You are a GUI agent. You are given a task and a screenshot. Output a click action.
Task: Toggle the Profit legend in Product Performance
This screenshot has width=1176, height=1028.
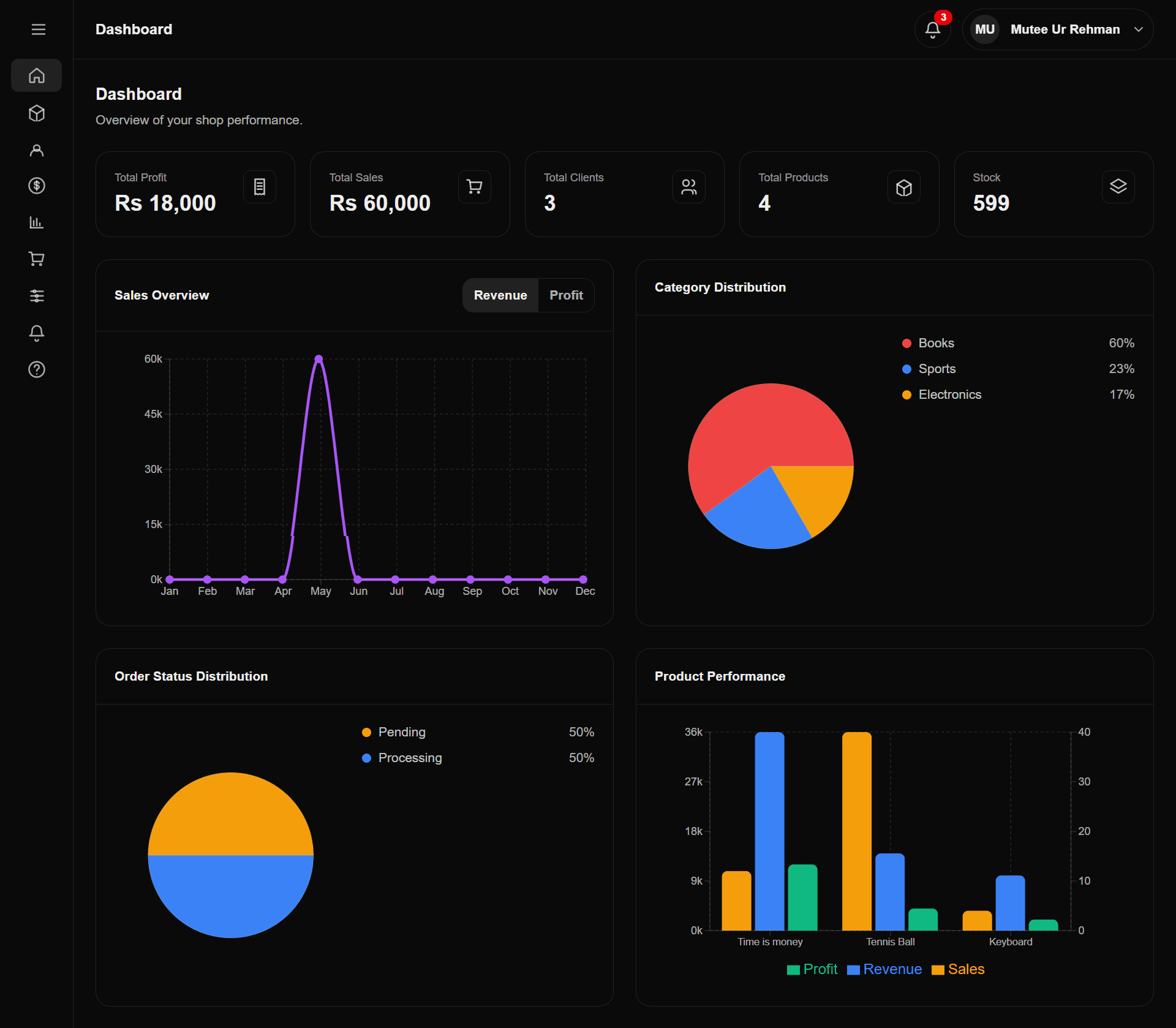tap(812, 969)
